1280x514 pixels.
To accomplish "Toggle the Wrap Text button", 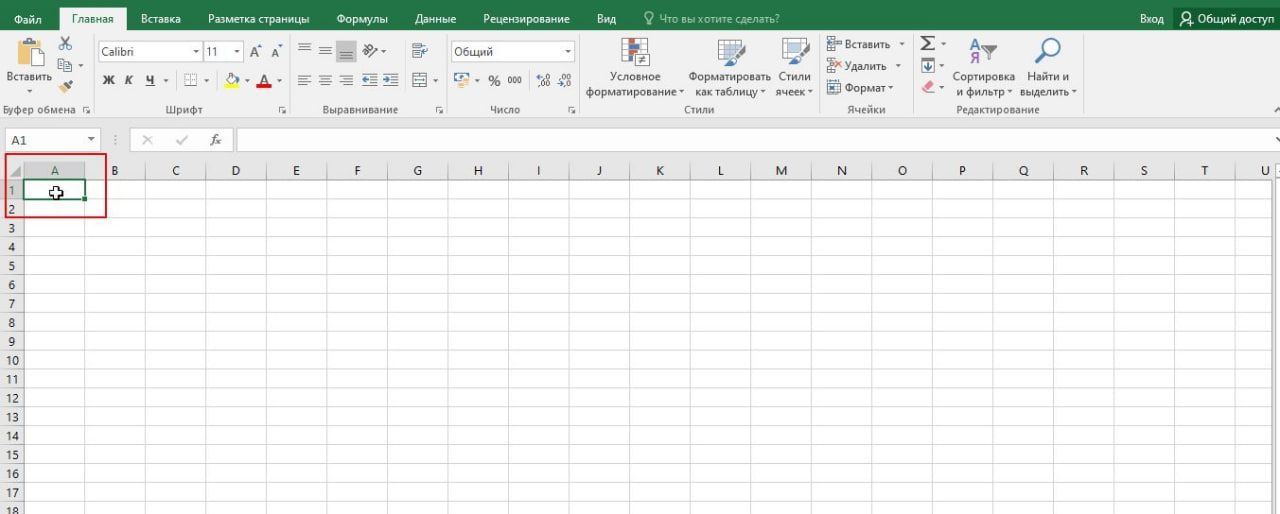I will tap(419, 50).
